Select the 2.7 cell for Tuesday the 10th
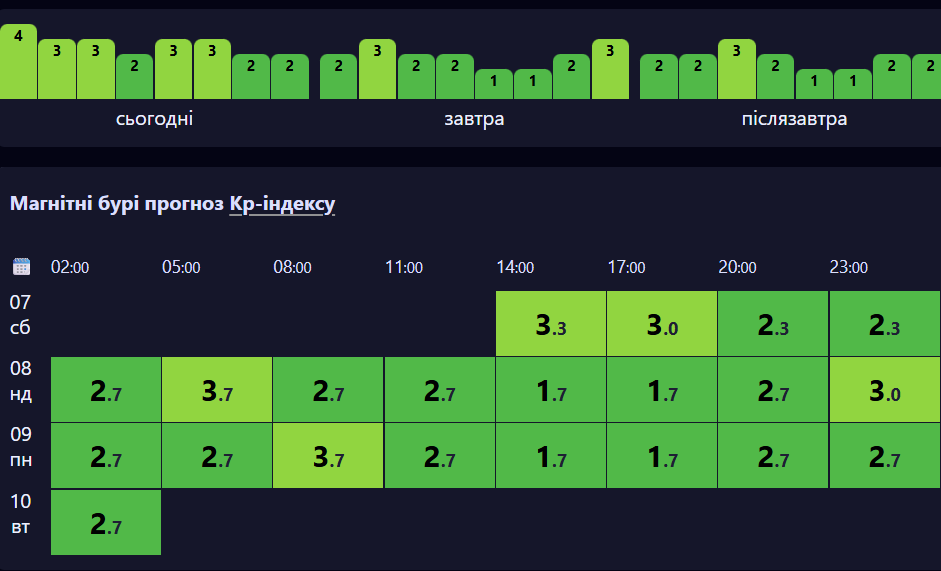 106,522
